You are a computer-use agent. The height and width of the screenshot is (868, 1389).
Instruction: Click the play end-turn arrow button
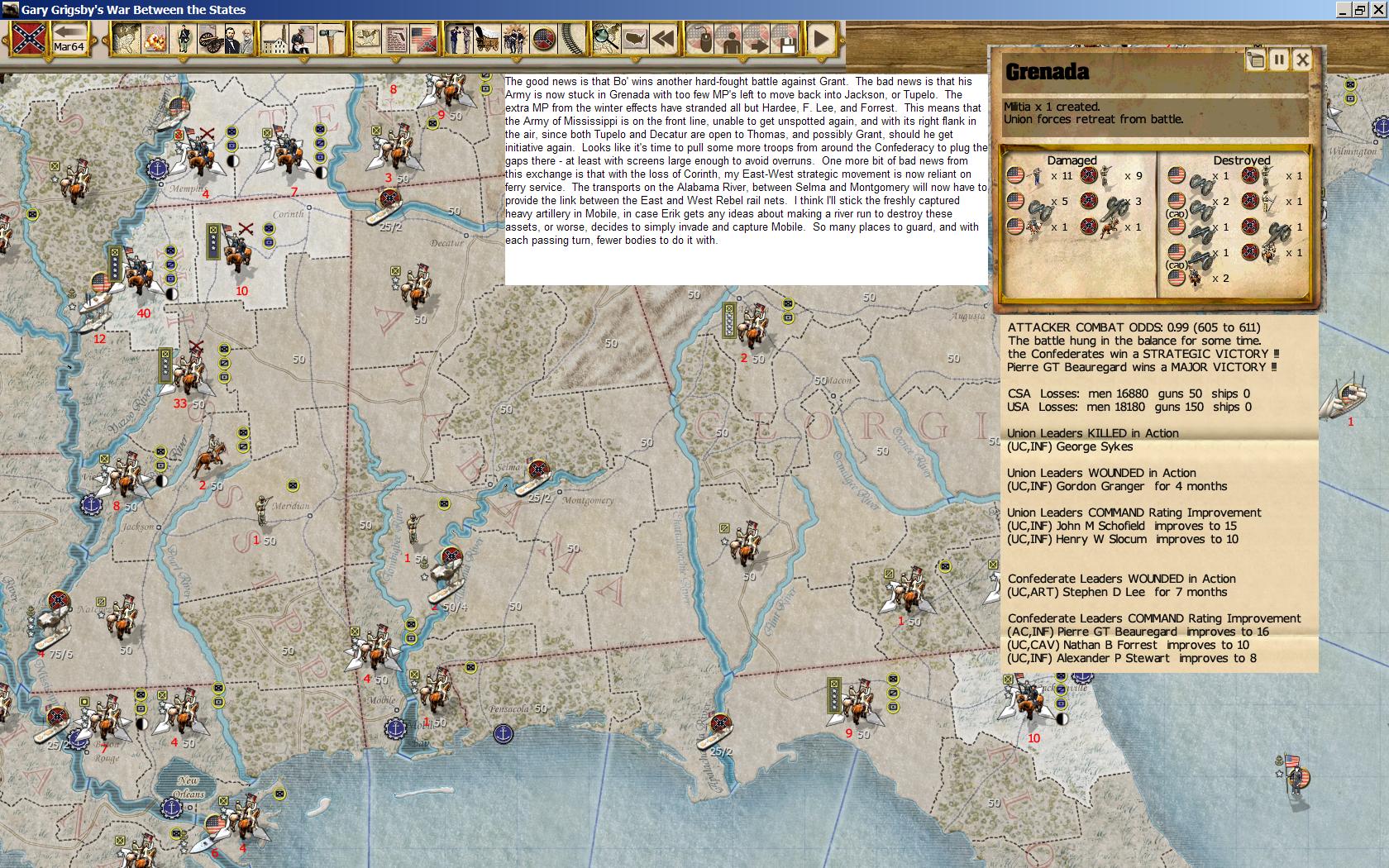click(x=821, y=39)
